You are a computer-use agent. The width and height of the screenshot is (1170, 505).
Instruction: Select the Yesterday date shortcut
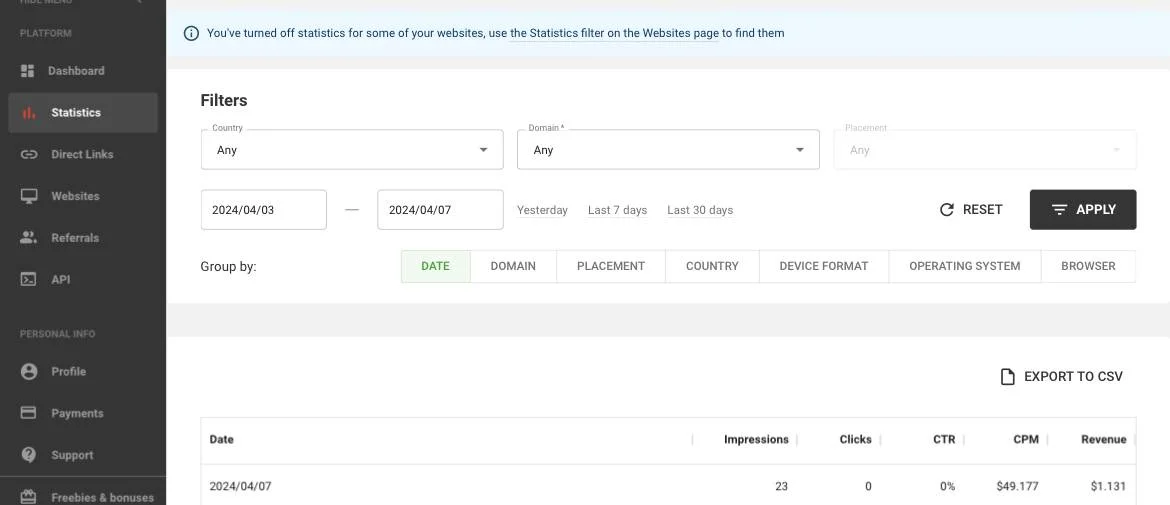click(x=542, y=210)
